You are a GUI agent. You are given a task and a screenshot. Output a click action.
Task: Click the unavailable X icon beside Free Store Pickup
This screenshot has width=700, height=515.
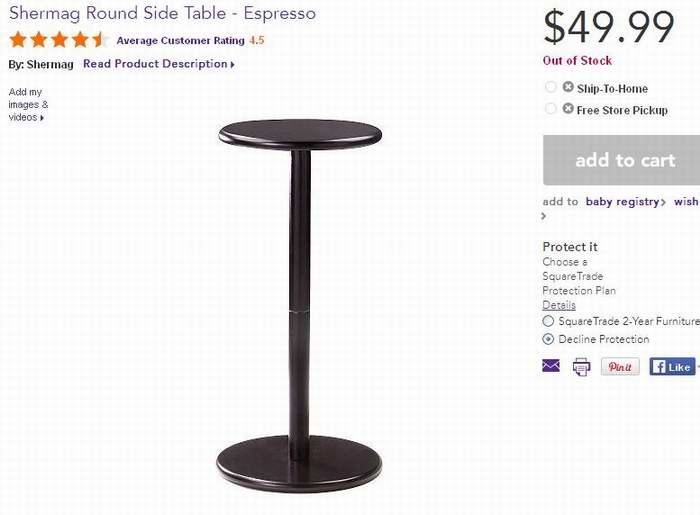(568, 109)
